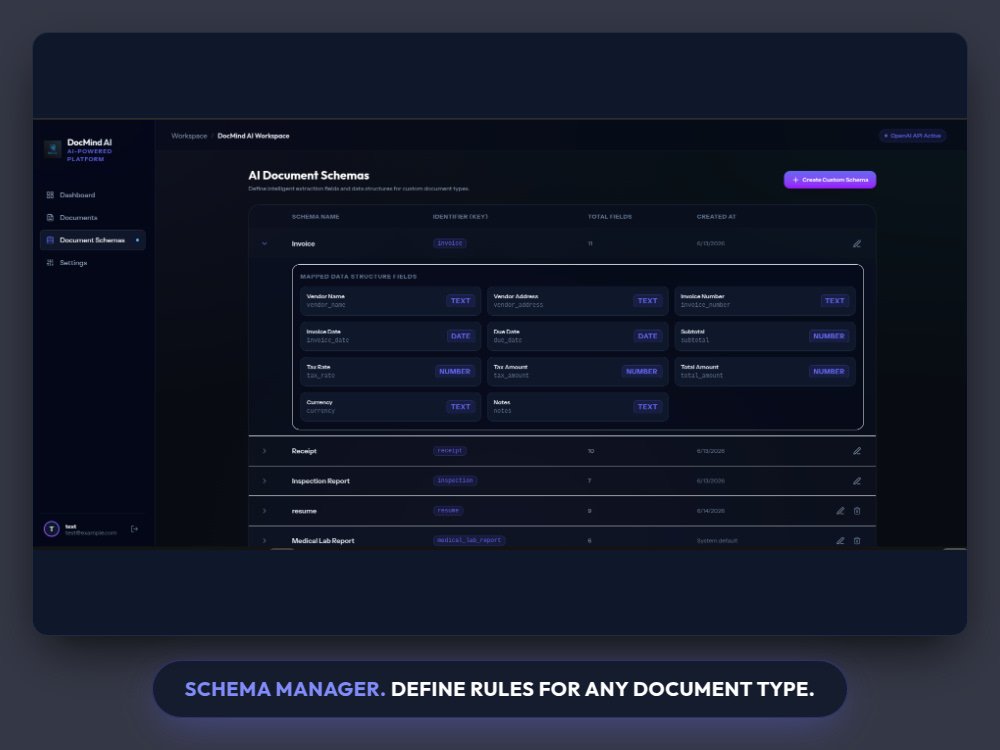Click the DocMind AI Workspace breadcrumb
Image resolution: width=1000 pixels, height=750 pixels.
253,136
